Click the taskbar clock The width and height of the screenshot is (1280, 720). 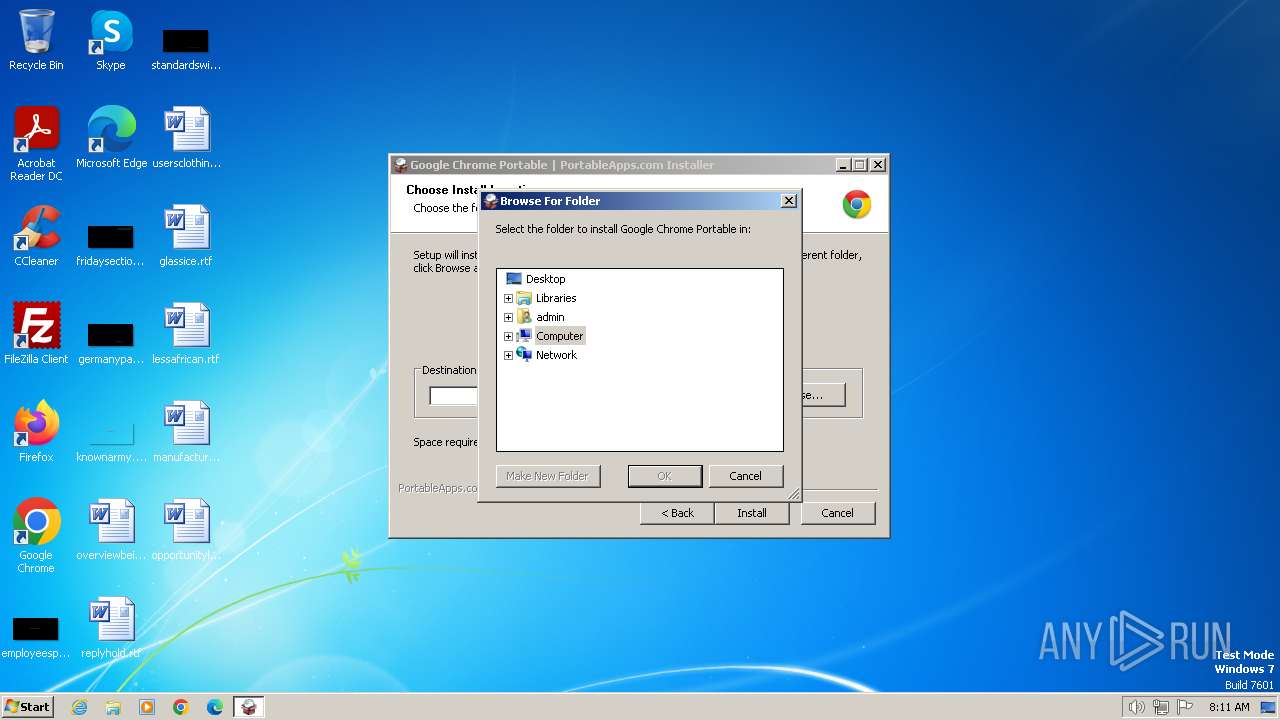click(x=1229, y=707)
